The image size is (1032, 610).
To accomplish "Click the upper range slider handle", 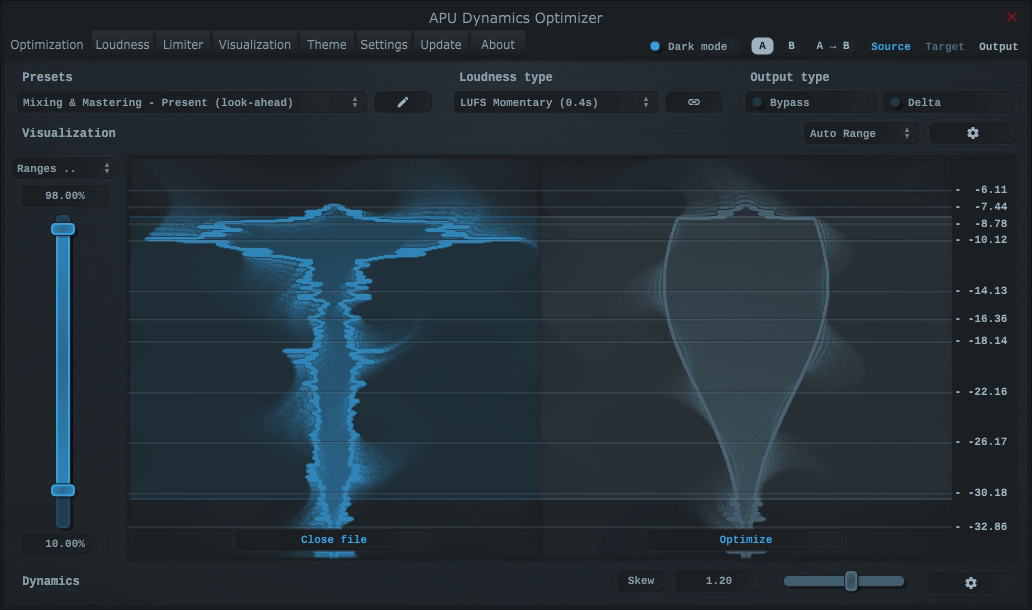I will coord(63,229).
